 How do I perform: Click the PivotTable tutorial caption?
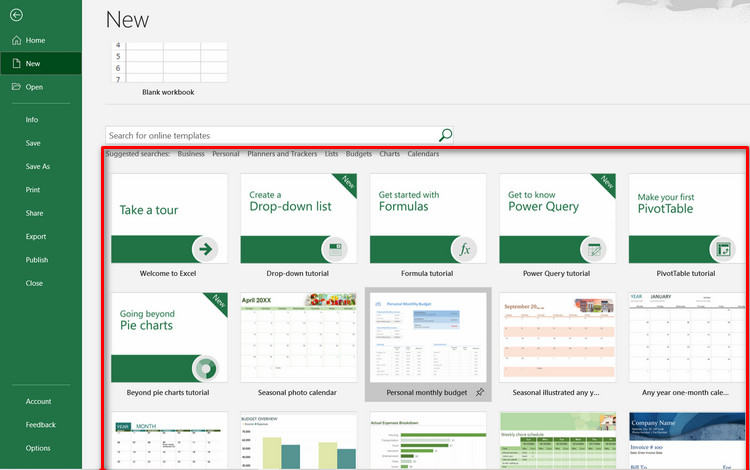(x=686, y=273)
